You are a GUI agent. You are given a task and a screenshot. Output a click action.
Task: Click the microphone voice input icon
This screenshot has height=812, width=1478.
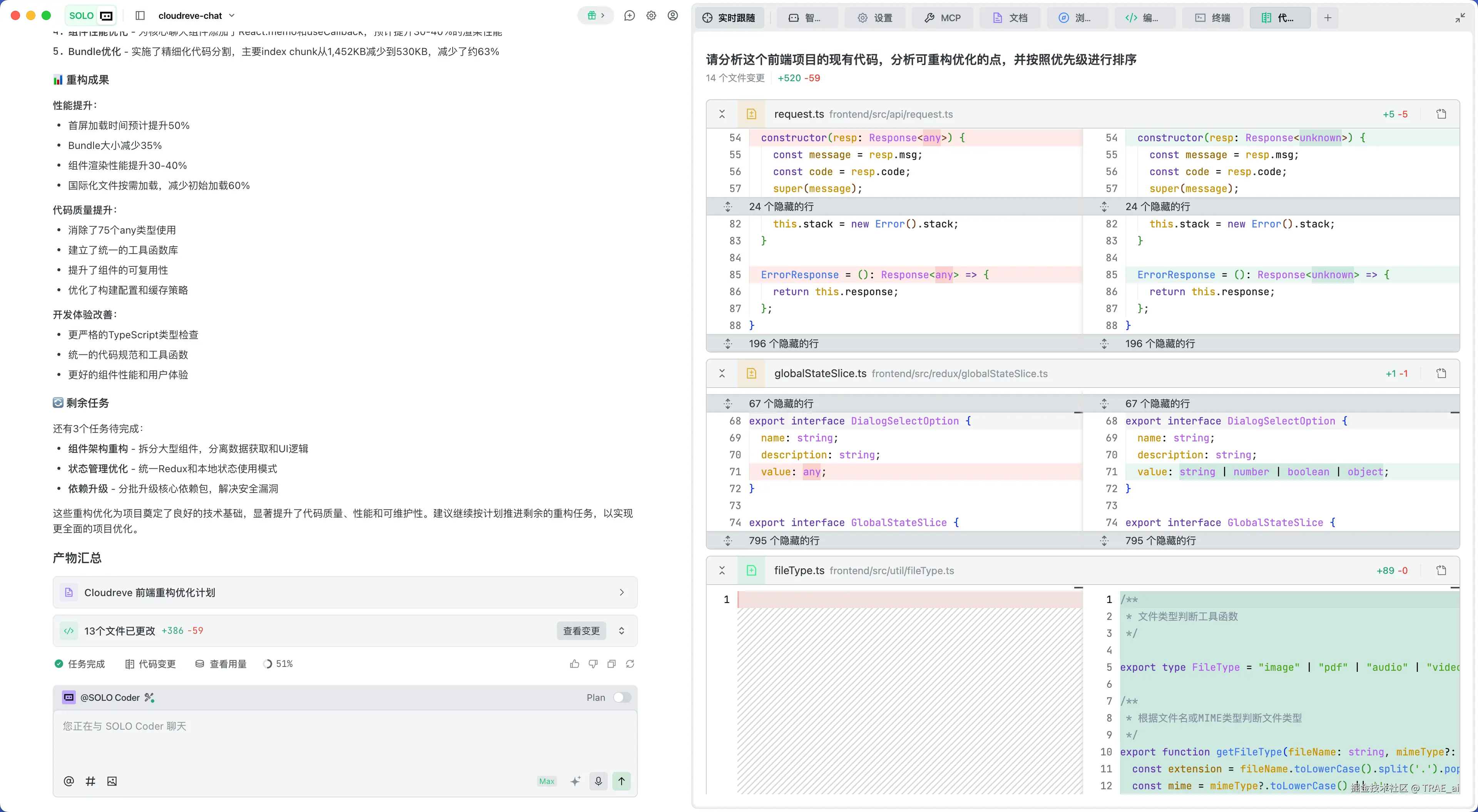[x=599, y=781]
